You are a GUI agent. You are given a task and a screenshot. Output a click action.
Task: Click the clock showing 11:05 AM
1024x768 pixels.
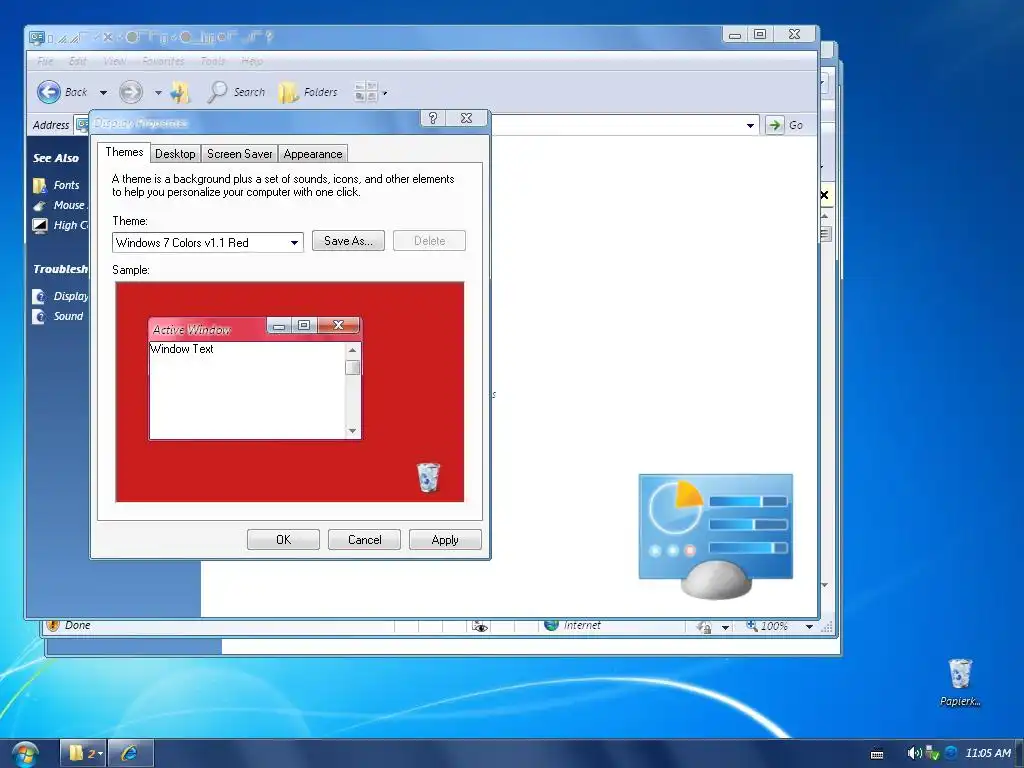[988, 753]
